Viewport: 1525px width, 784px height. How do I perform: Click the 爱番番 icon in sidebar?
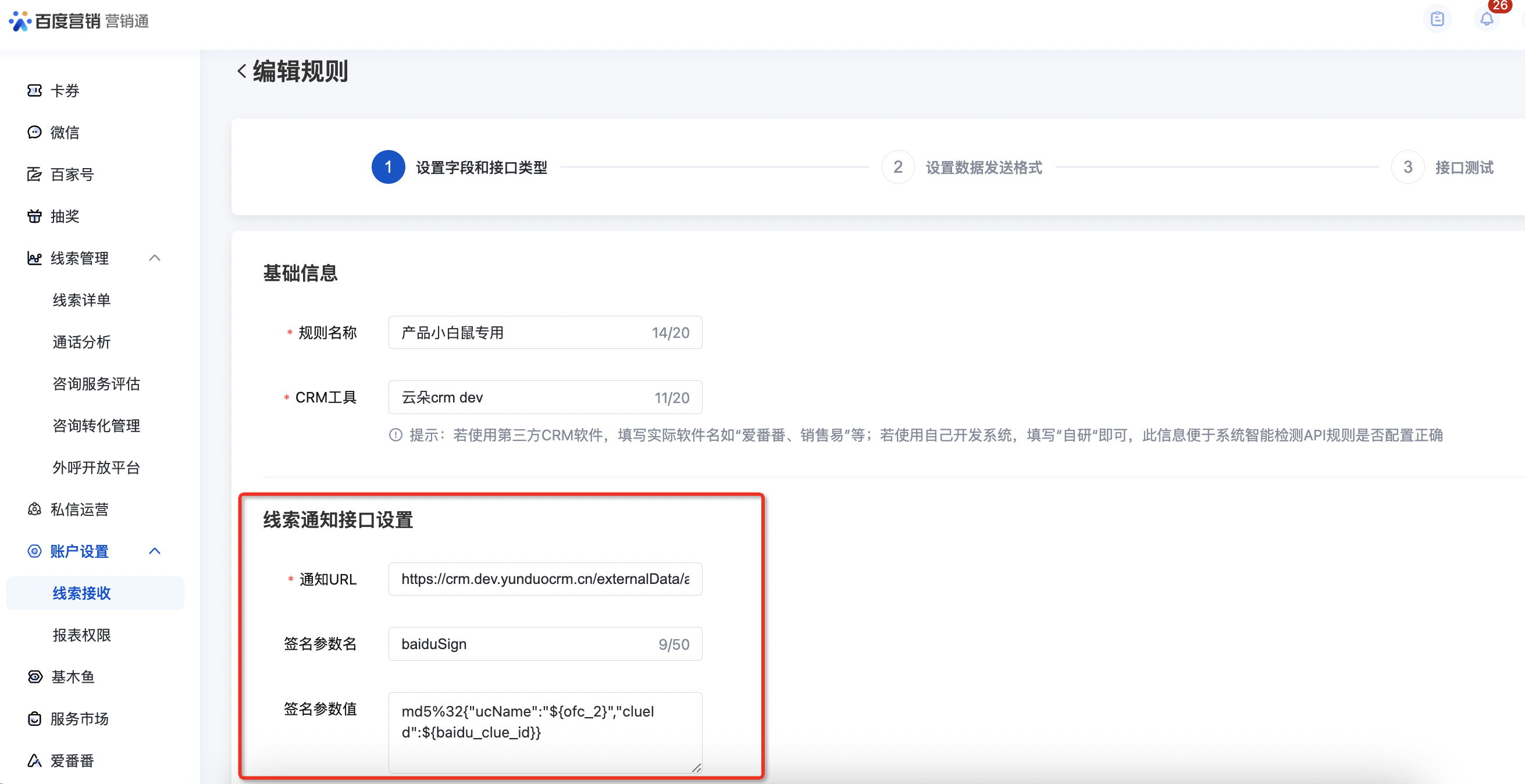coord(34,761)
